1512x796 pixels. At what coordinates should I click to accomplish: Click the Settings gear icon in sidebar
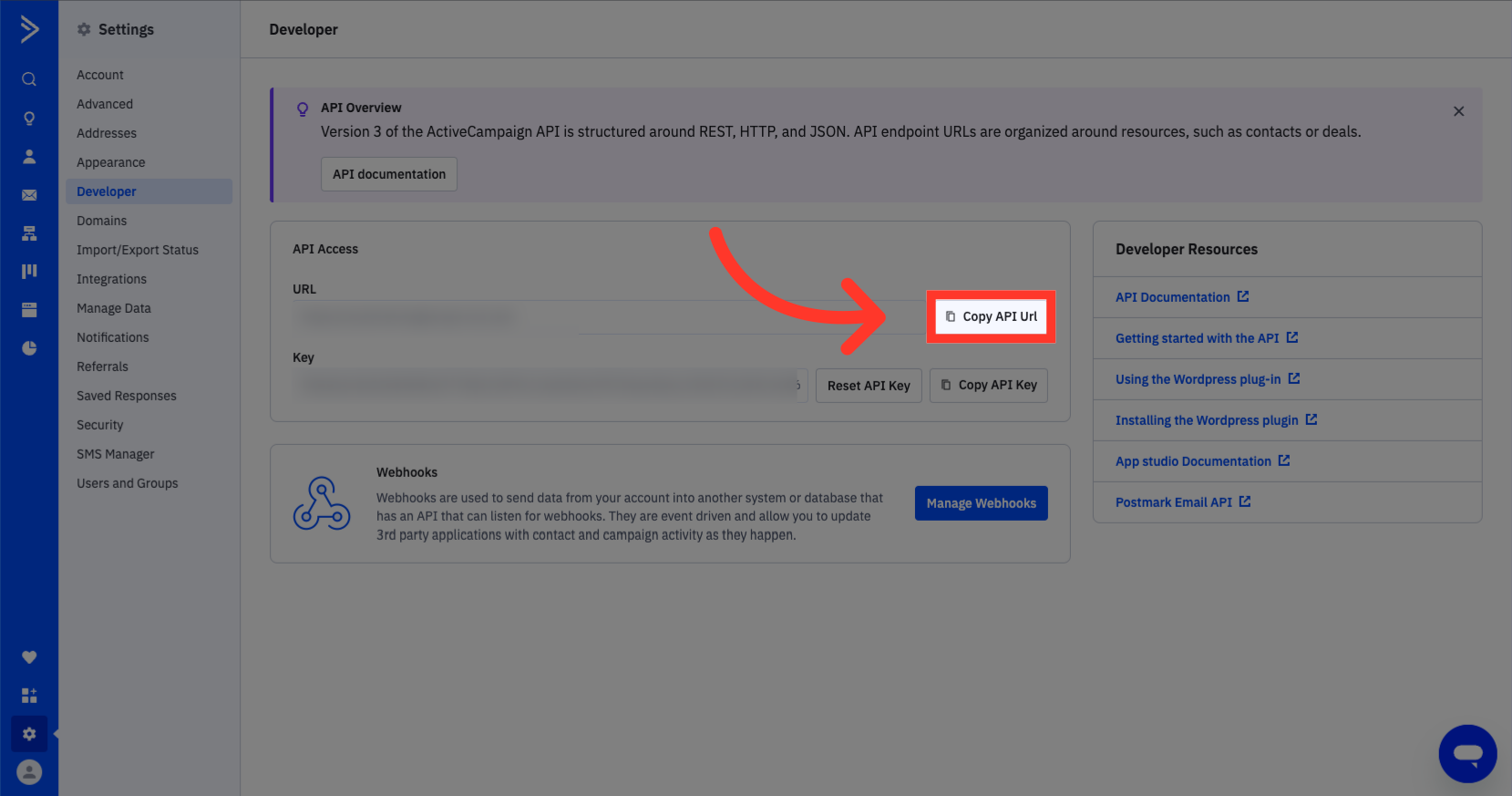[29, 734]
